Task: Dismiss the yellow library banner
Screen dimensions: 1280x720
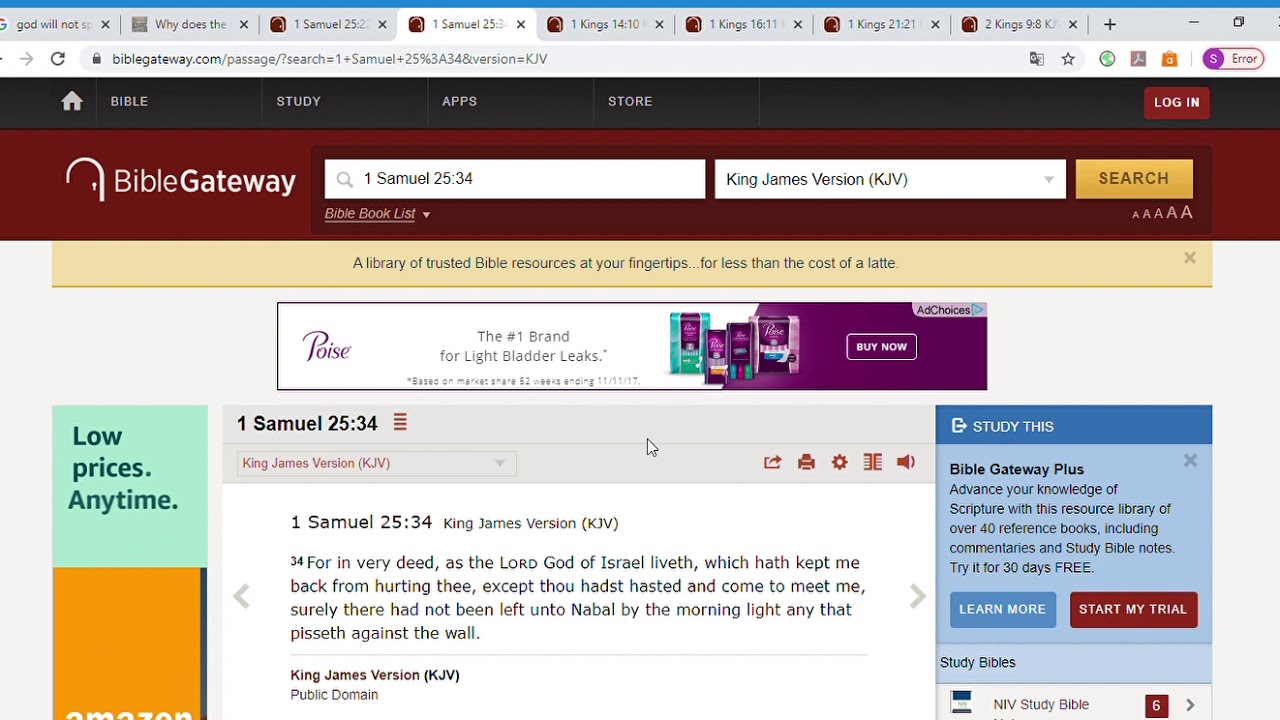Action: click(x=1190, y=258)
